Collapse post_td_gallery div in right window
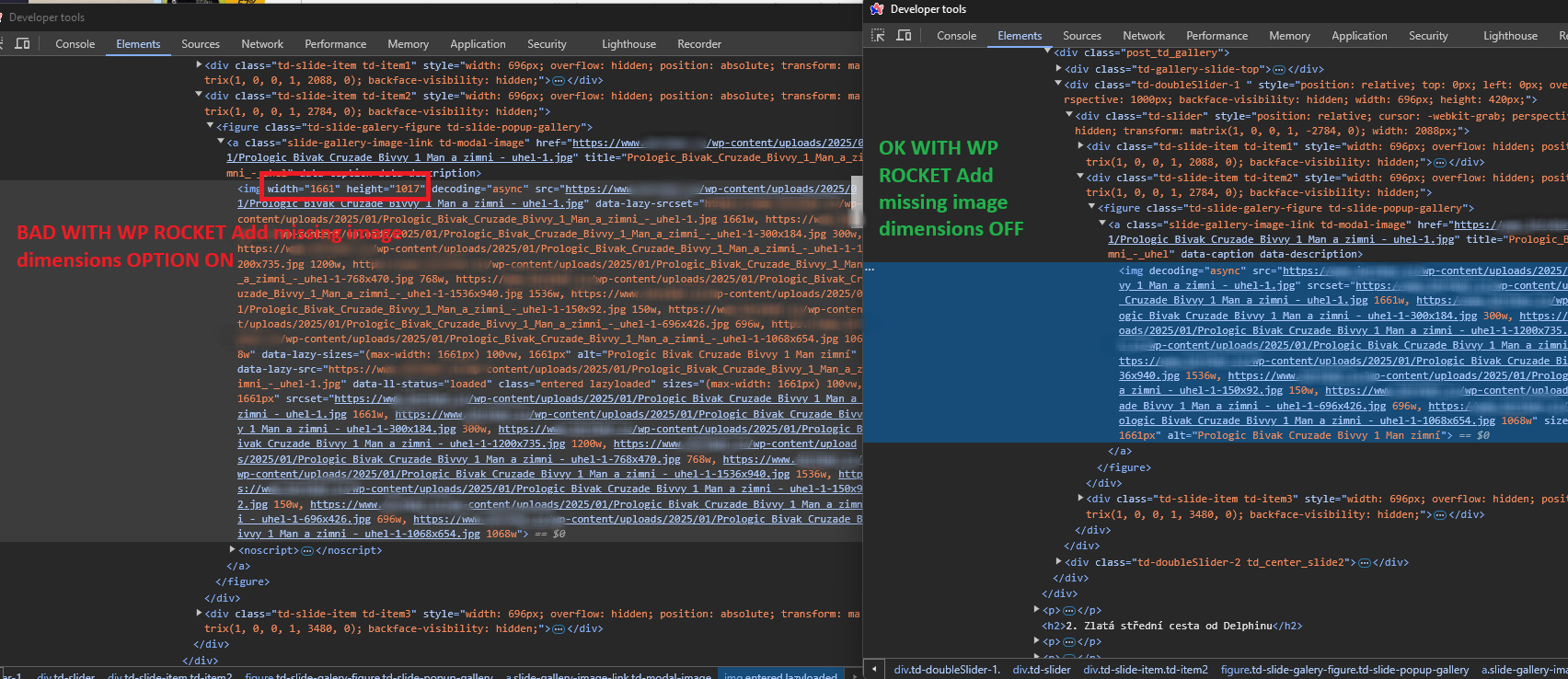 click(x=1047, y=52)
